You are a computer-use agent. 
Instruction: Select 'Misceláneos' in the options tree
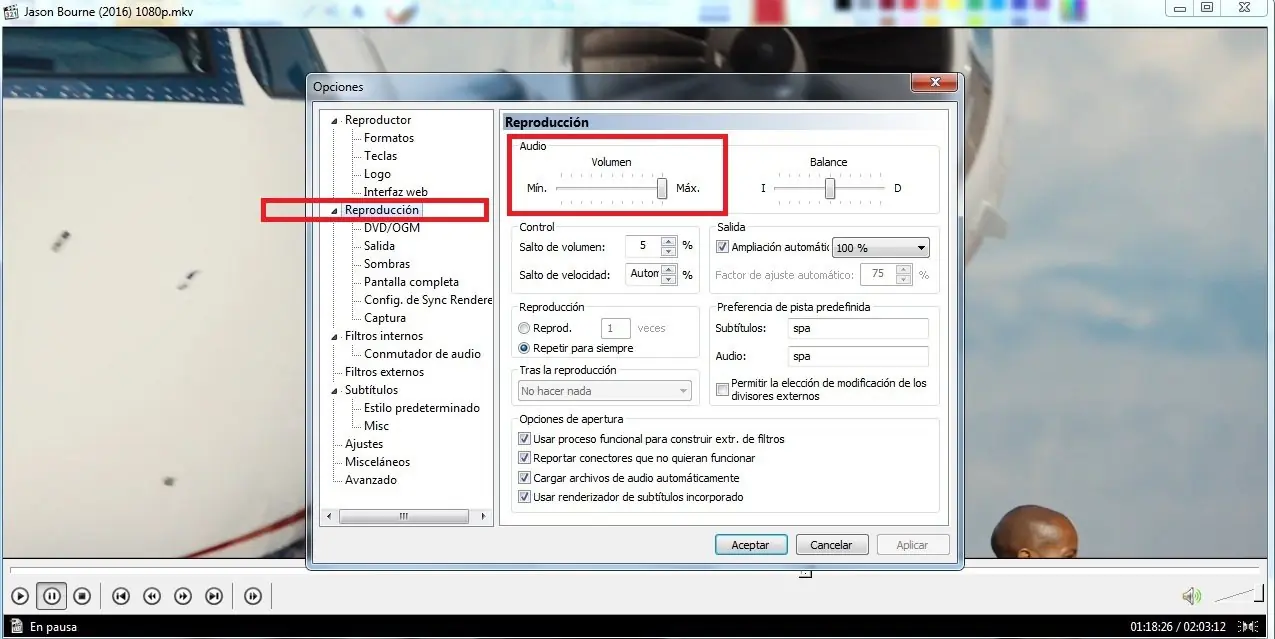click(x=377, y=462)
